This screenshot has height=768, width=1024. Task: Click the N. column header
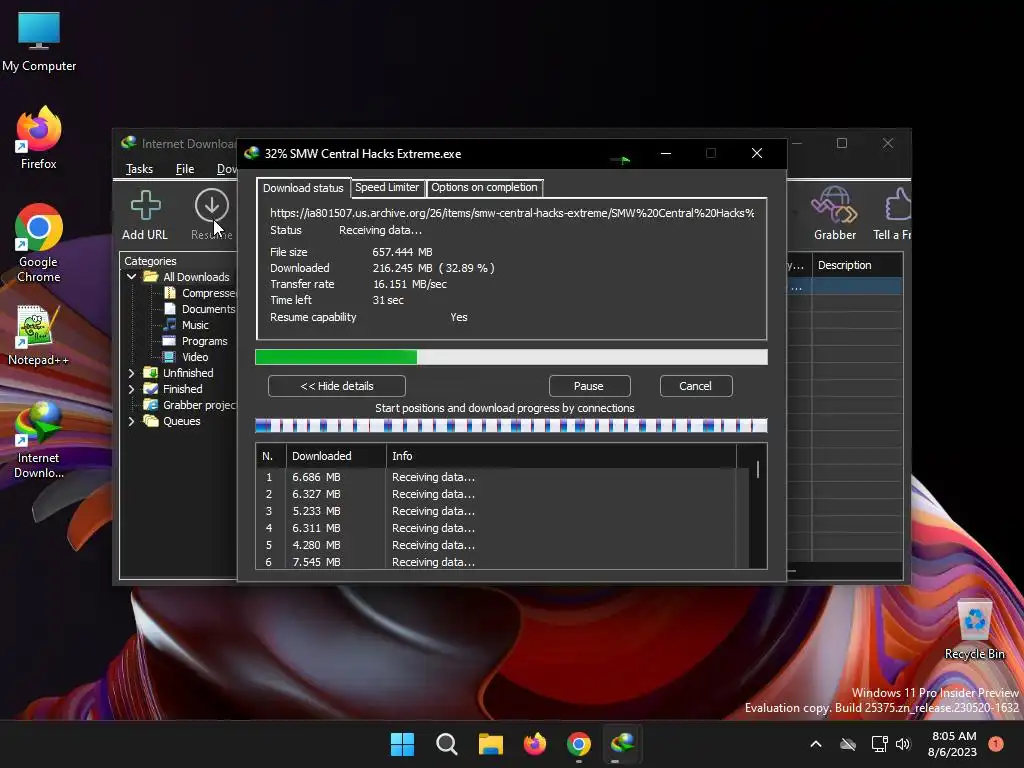coord(271,456)
